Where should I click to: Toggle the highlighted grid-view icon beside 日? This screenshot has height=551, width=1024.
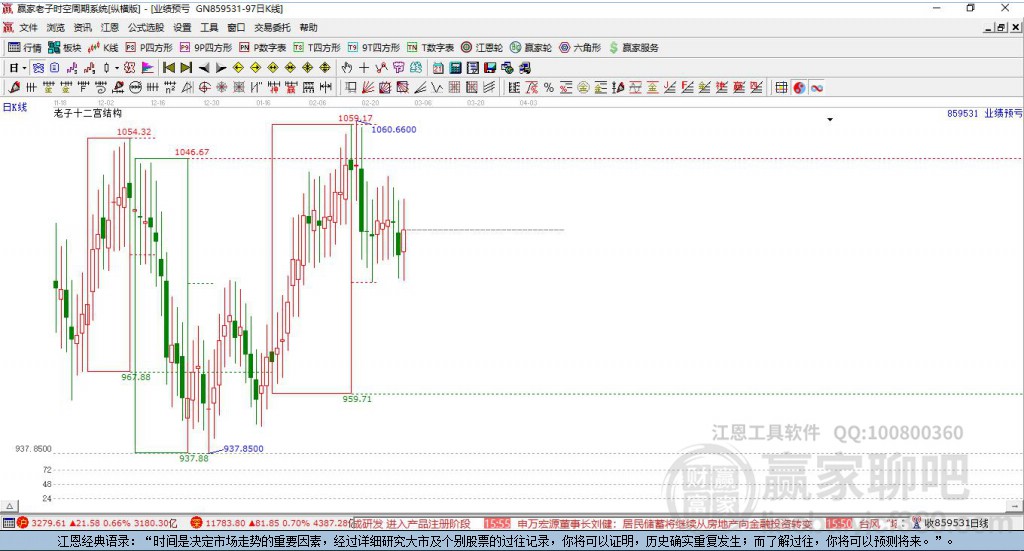pos(38,68)
